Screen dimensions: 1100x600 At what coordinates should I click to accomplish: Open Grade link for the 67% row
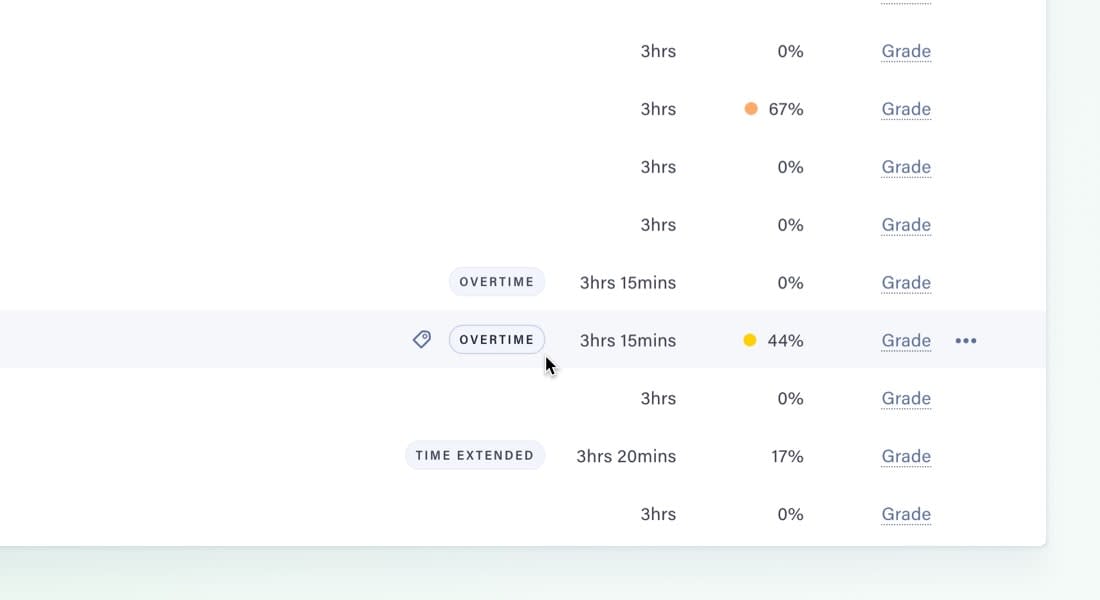906,109
